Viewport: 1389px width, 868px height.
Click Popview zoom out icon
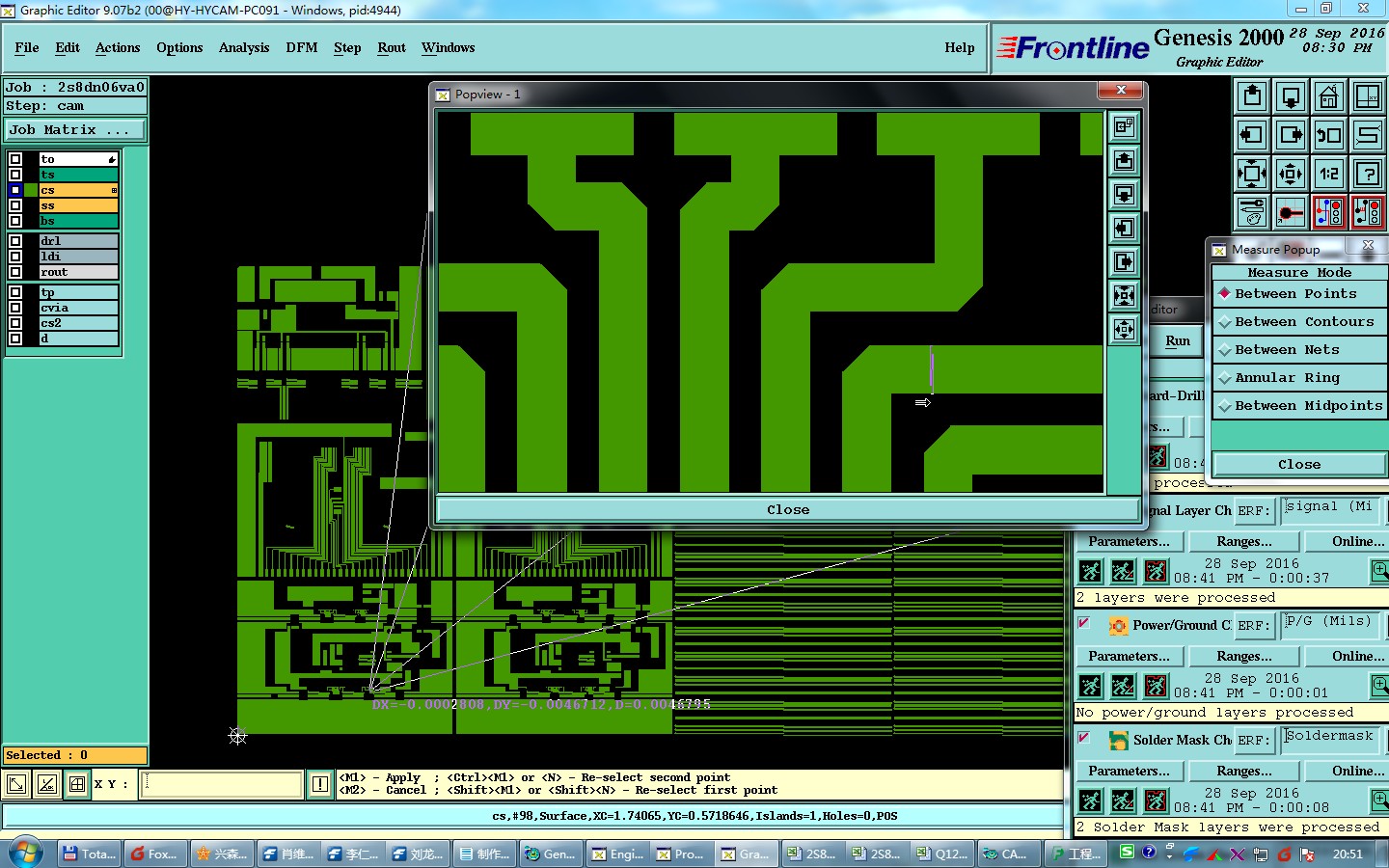coord(1124,295)
